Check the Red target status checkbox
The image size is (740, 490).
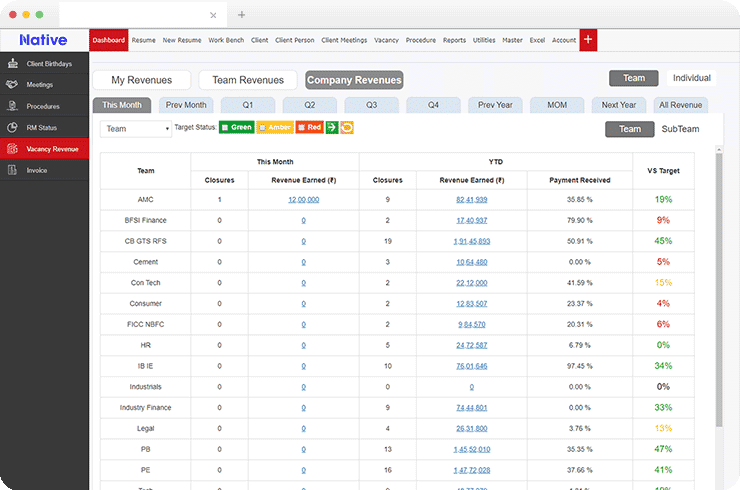(301, 128)
